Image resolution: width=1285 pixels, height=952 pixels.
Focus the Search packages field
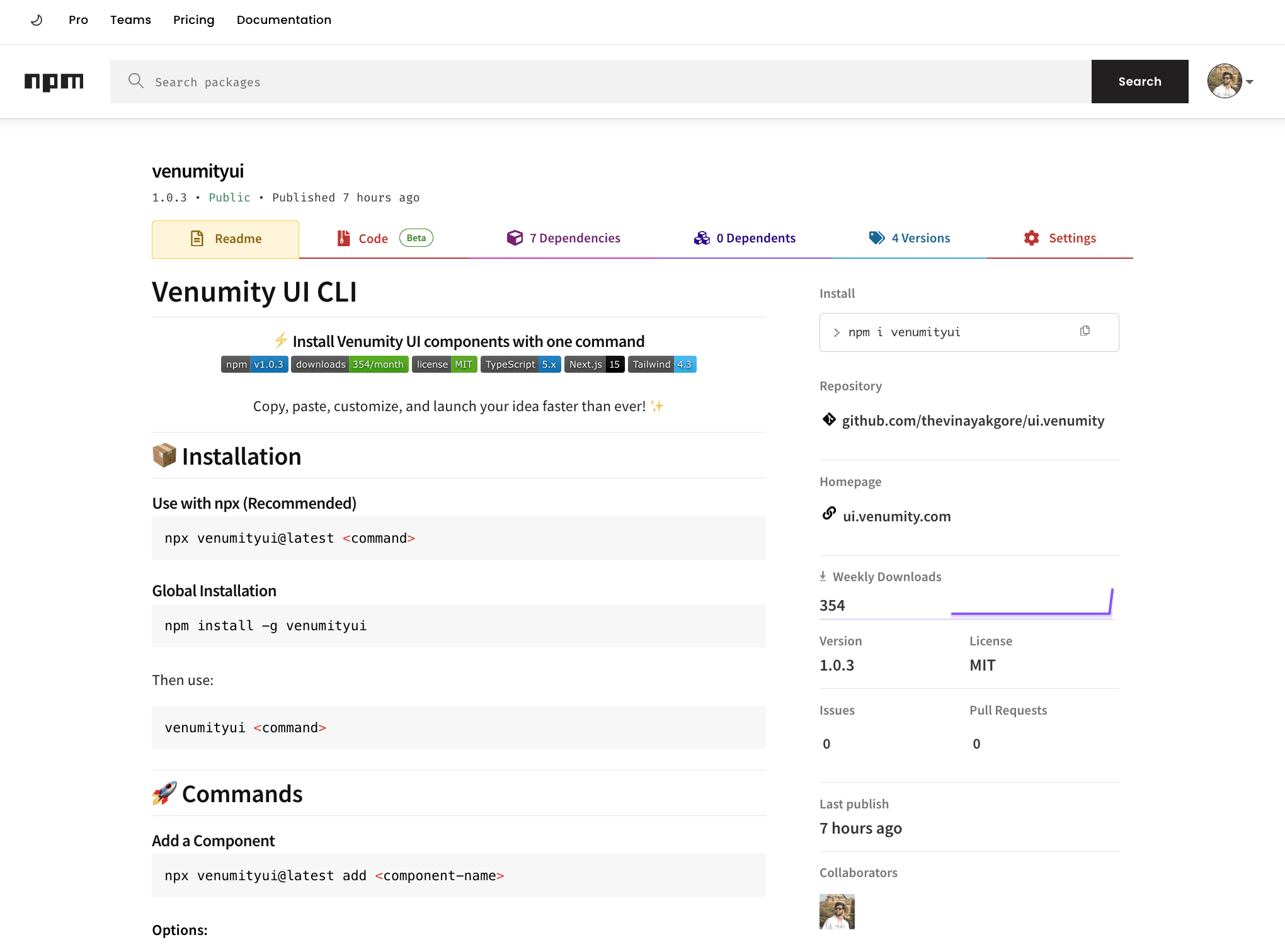tap(601, 82)
